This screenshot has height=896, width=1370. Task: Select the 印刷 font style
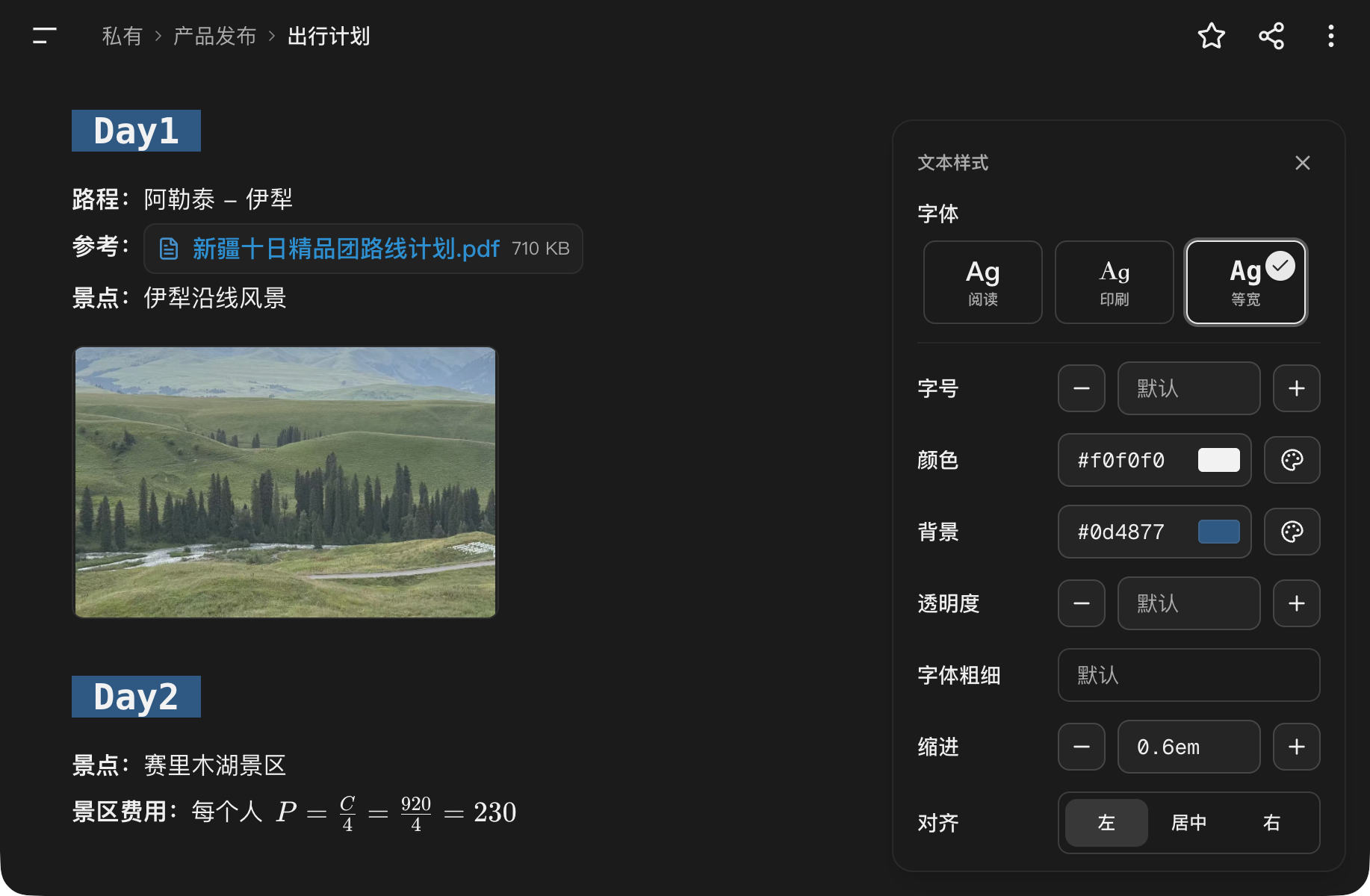pyautogui.click(x=1115, y=282)
